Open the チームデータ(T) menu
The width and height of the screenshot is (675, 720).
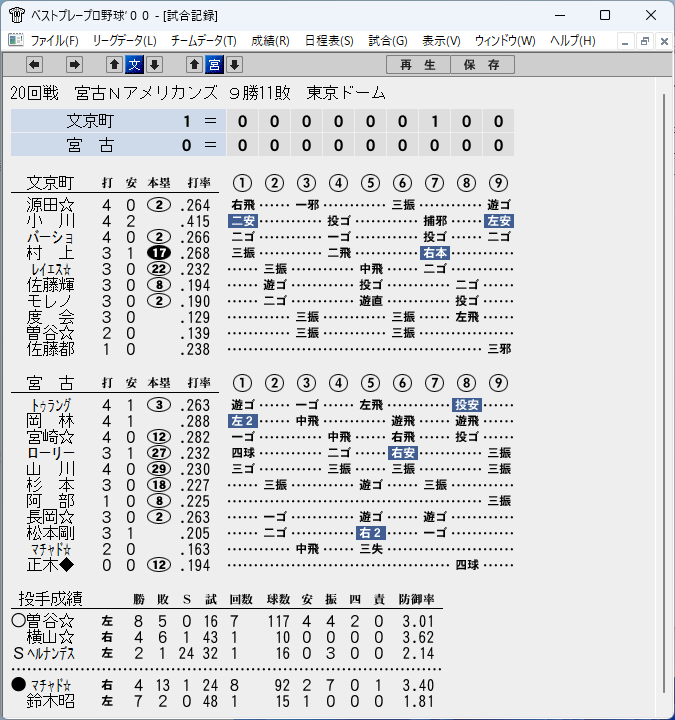click(x=203, y=41)
